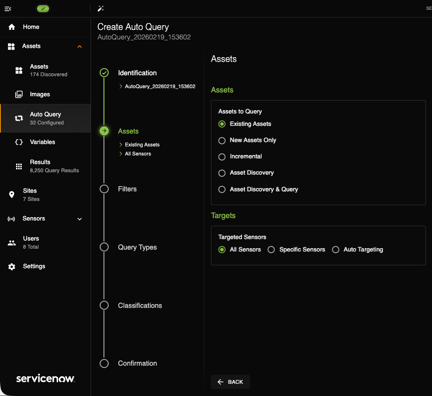
Task: Click the completed Identification step circle
Action: [x=104, y=72]
